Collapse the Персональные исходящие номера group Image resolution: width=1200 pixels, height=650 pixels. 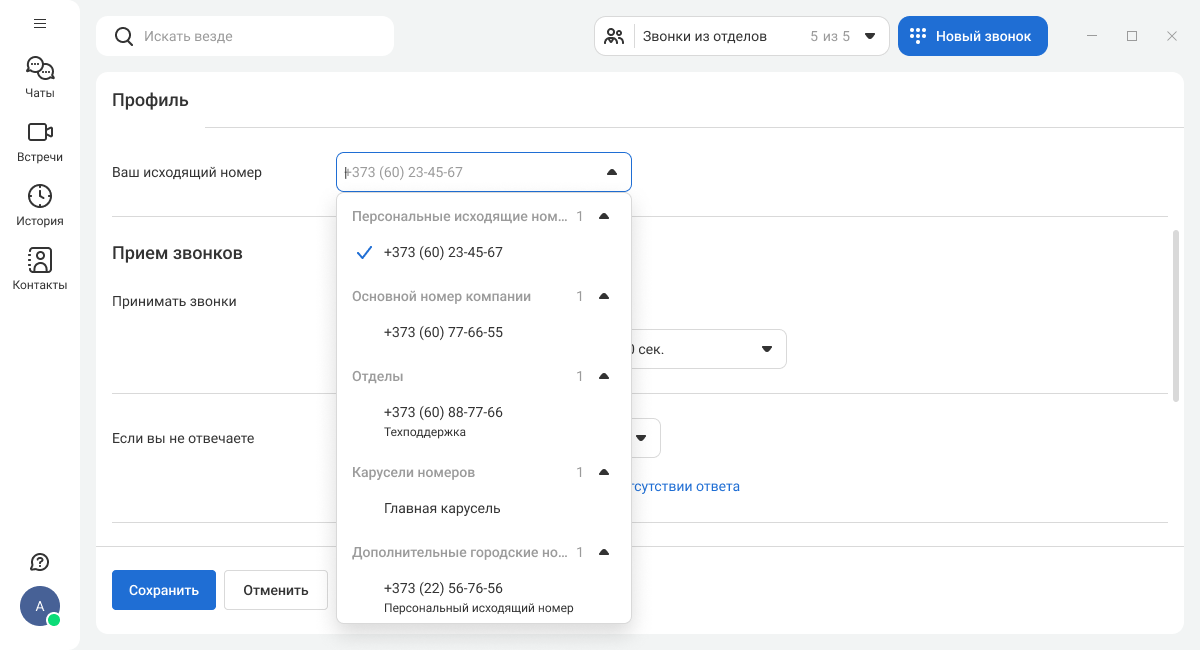tap(603, 216)
